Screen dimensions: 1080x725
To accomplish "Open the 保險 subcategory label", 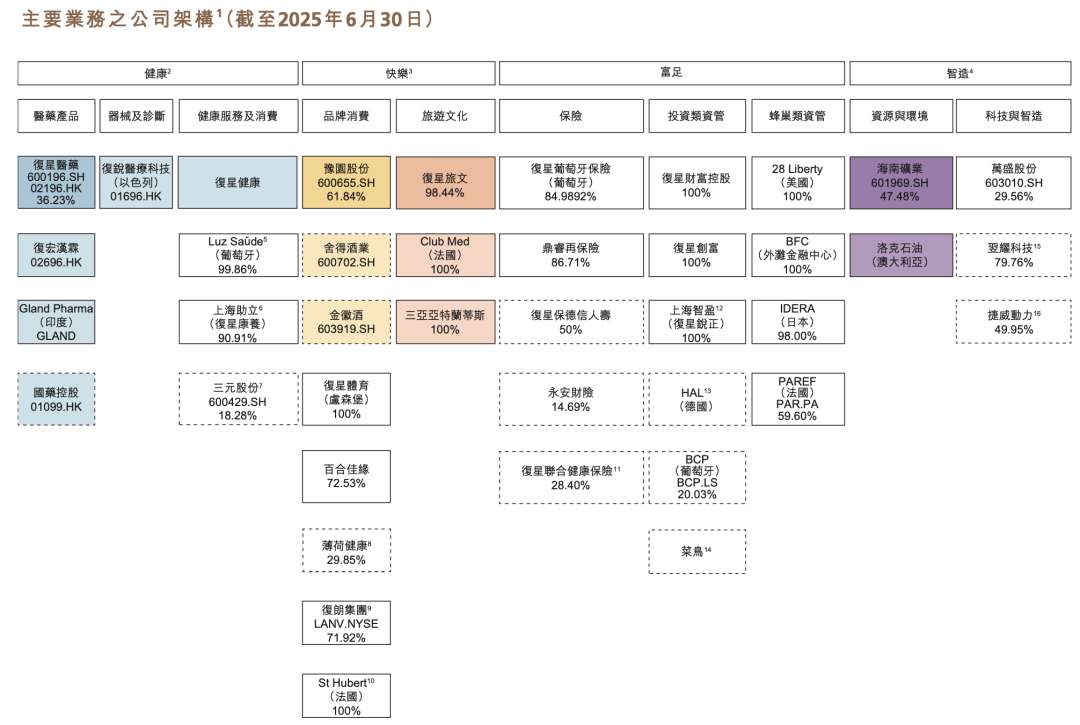I will pyautogui.click(x=571, y=115).
